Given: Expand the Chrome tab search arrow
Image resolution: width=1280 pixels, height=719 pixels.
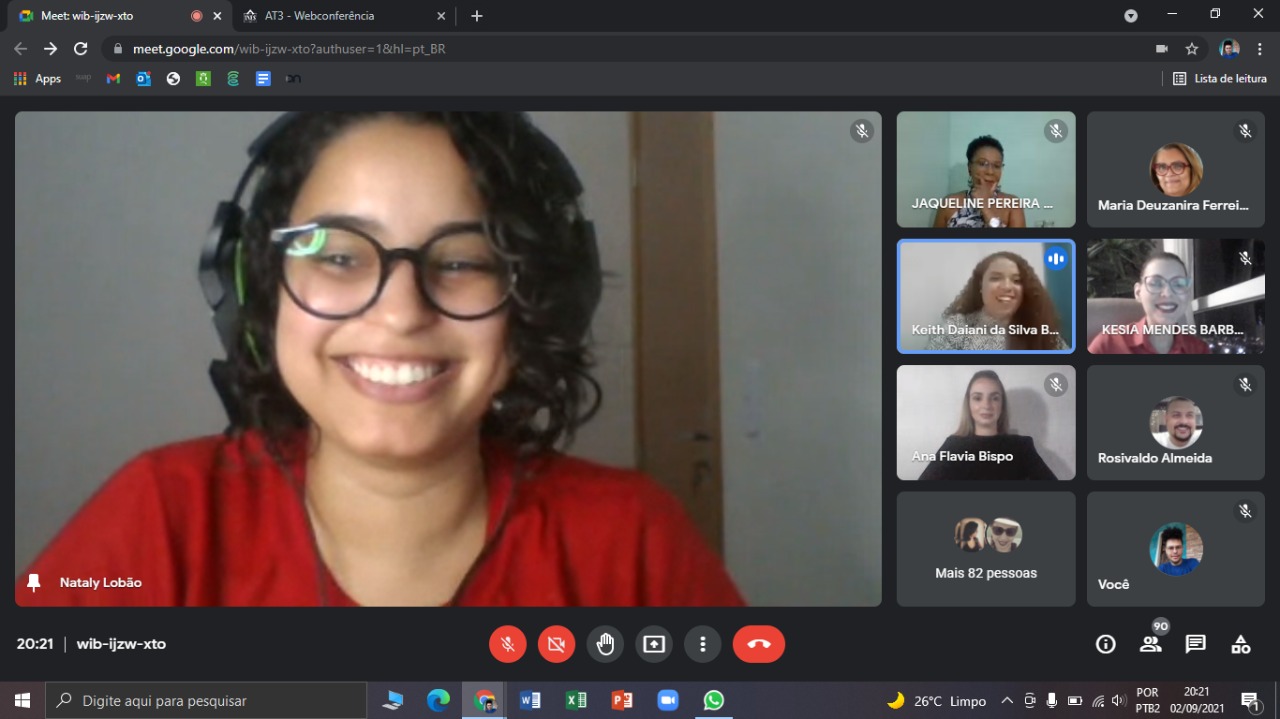Looking at the screenshot, I should pos(1131,16).
